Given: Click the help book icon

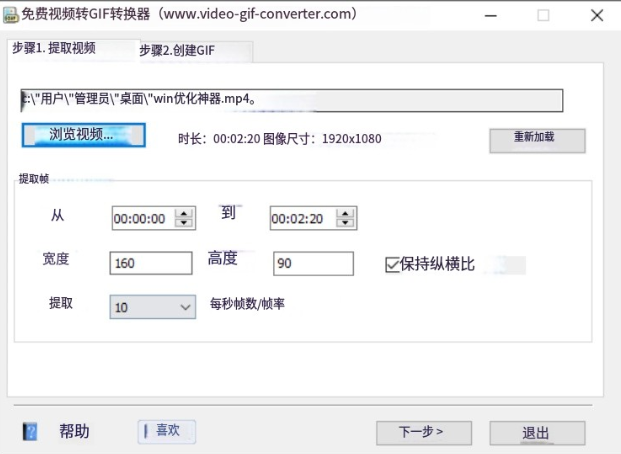Looking at the screenshot, I should pyautogui.click(x=31, y=432).
